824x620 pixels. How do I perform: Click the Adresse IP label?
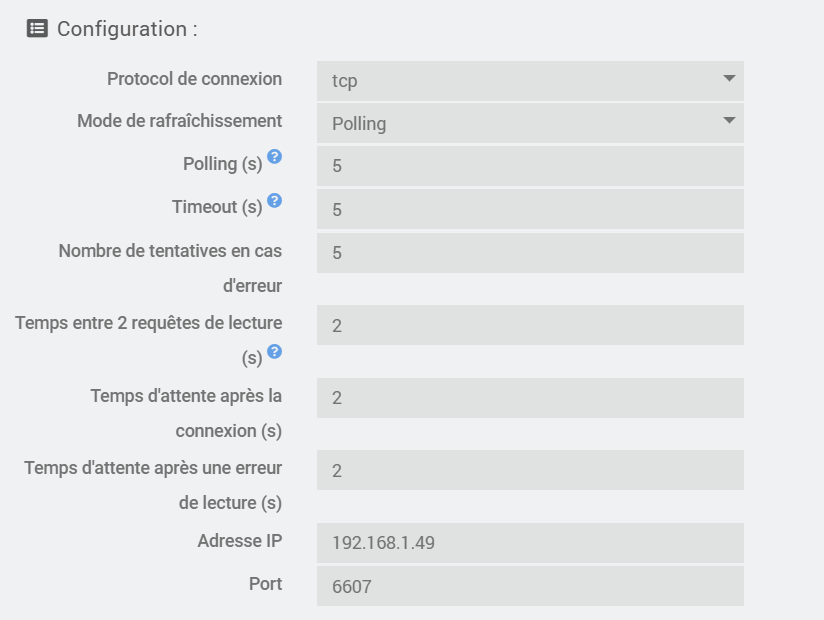tap(240, 541)
